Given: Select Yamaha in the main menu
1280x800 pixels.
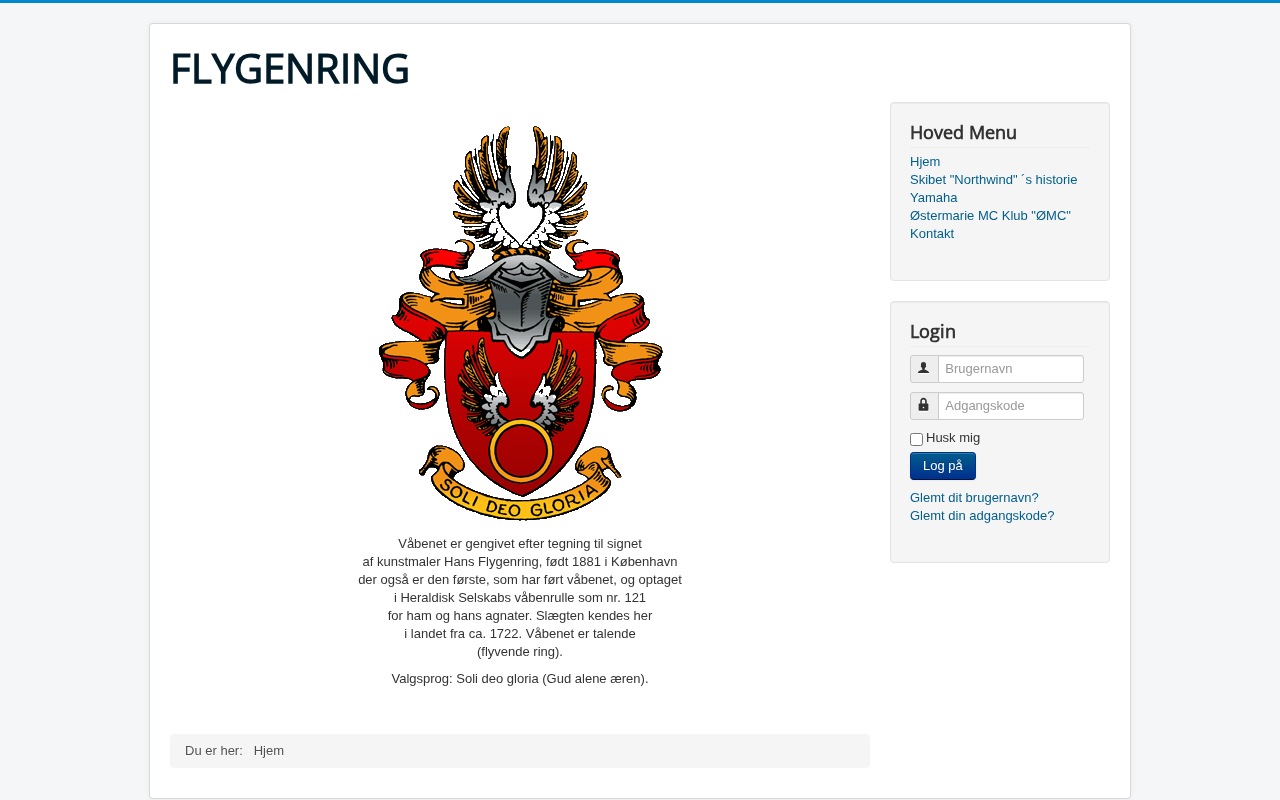Looking at the screenshot, I should coord(934,198).
